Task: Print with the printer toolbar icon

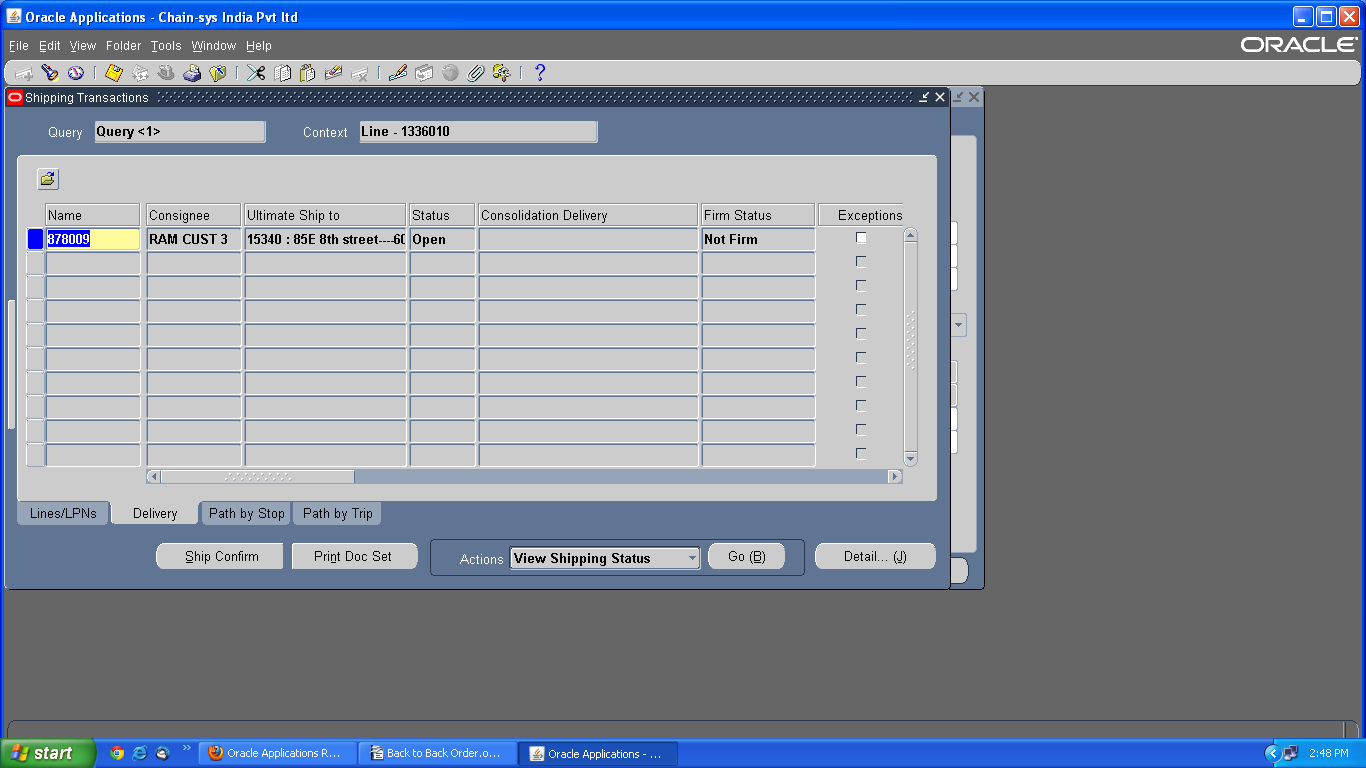Action: [x=192, y=73]
